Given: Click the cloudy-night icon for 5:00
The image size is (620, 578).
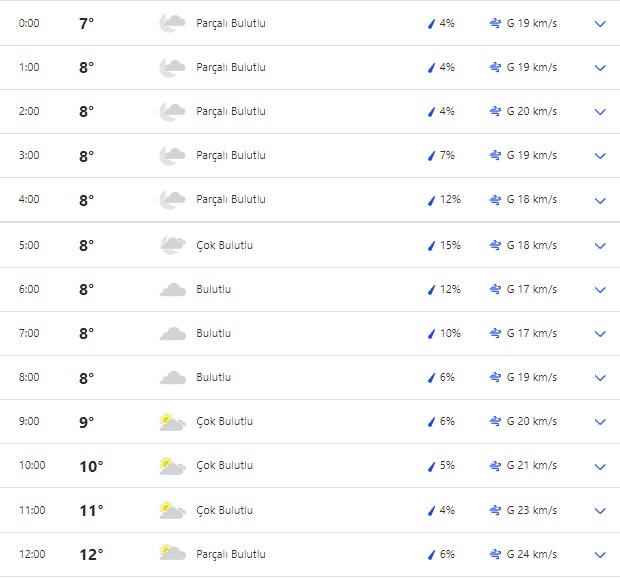Looking at the screenshot, I should click(x=172, y=245).
